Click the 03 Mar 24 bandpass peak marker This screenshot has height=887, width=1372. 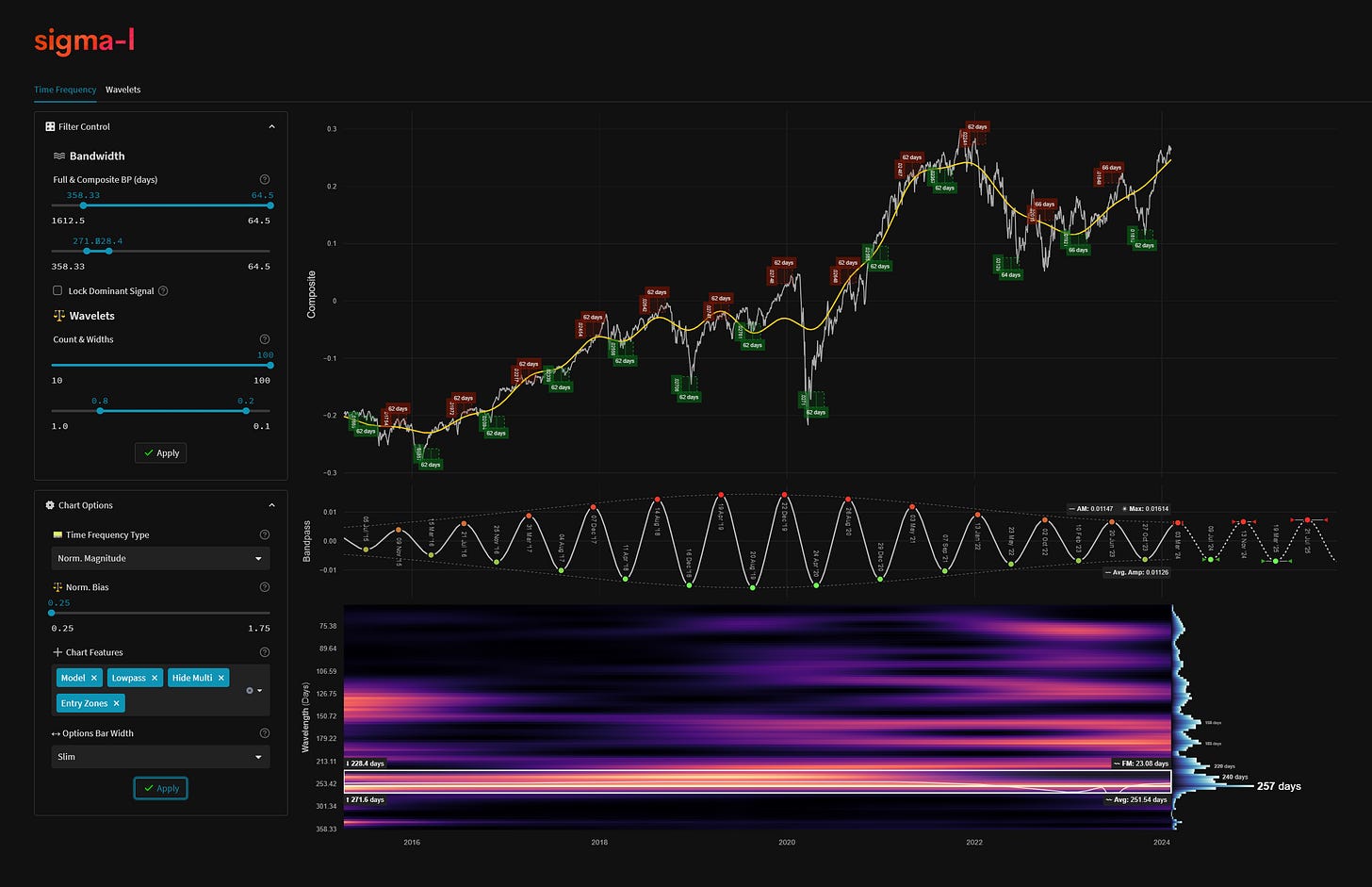[x=1178, y=523]
